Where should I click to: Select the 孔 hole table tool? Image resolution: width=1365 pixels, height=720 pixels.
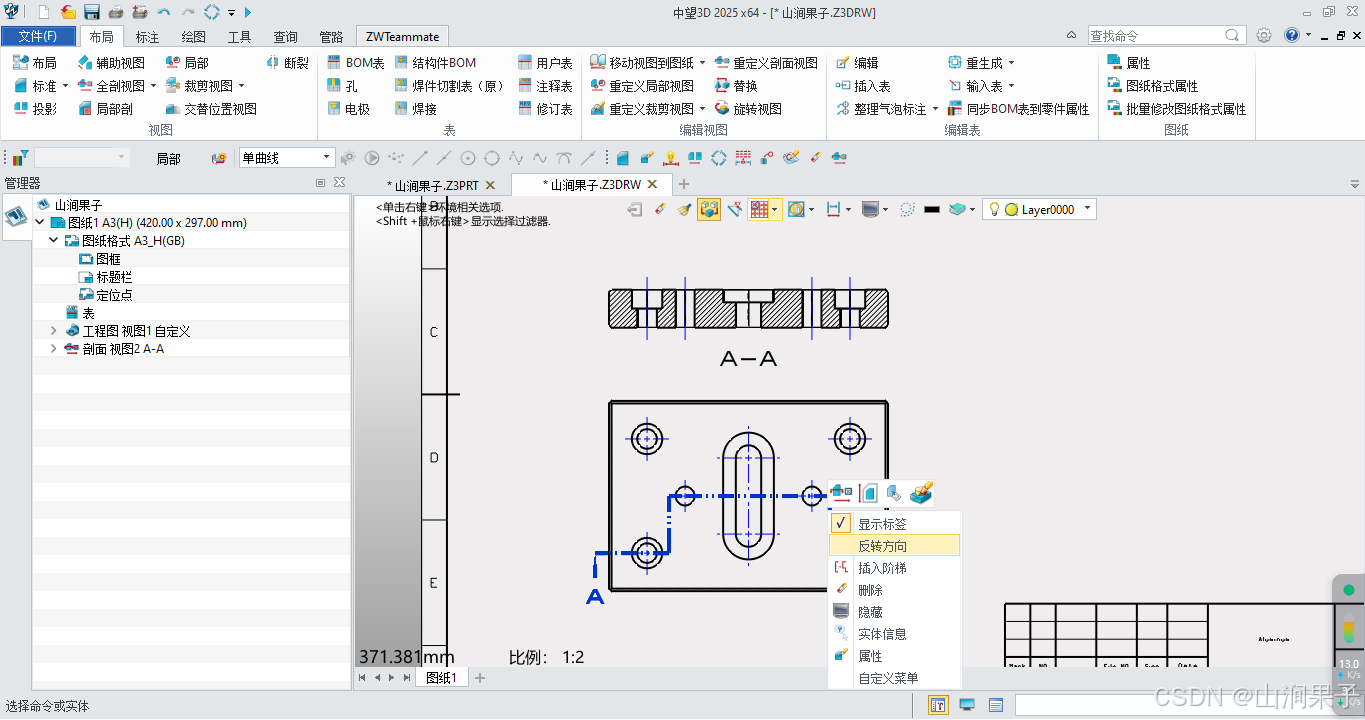pyautogui.click(x=343, y=86)
